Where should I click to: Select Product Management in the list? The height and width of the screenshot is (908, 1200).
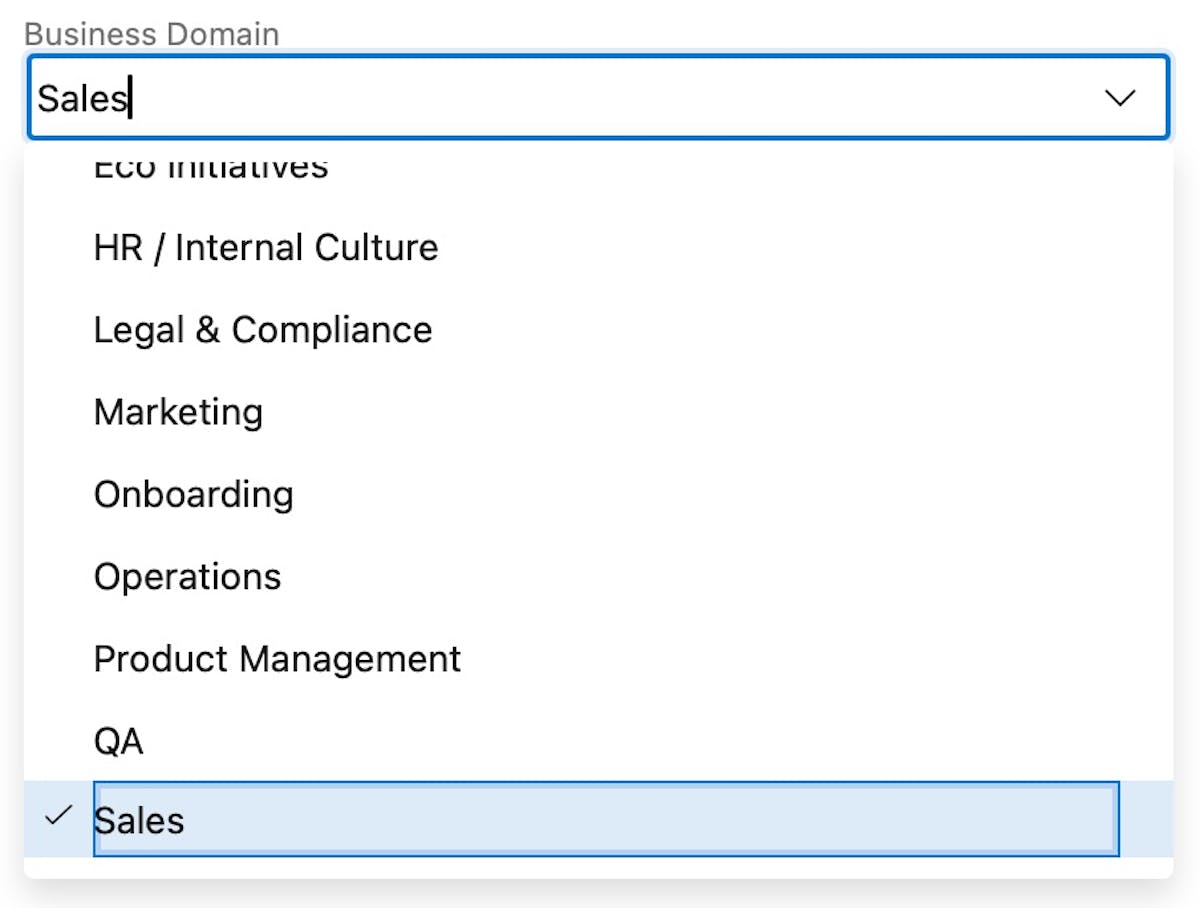(277, 659)
